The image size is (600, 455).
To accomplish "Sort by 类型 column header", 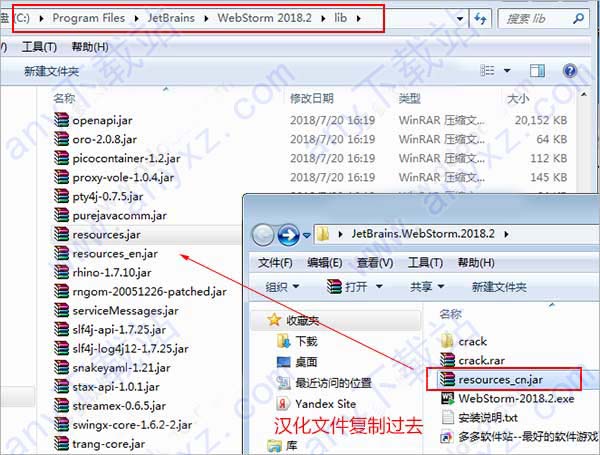I will (409, 98).
